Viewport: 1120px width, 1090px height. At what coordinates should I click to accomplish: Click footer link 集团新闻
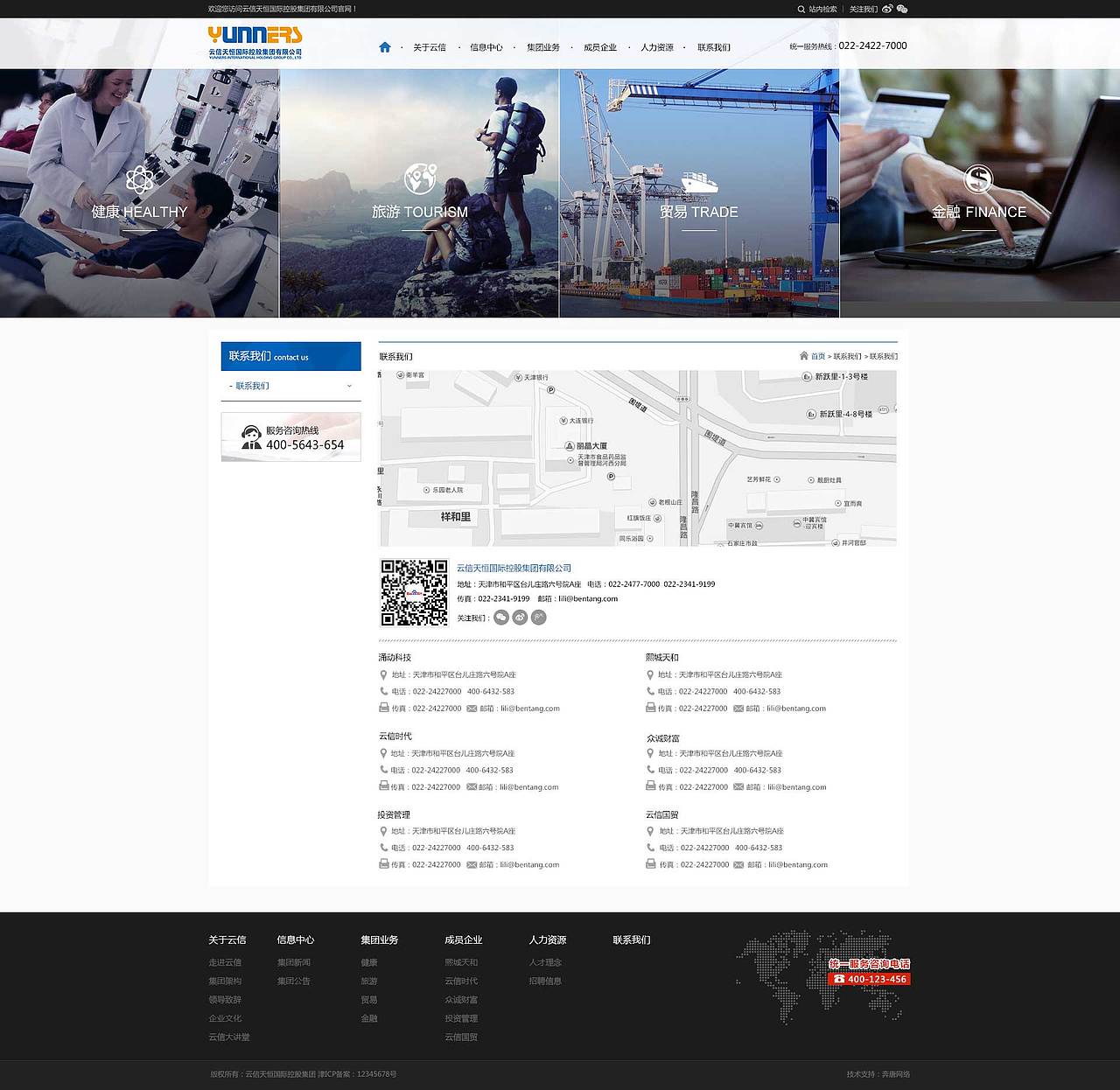294,962
